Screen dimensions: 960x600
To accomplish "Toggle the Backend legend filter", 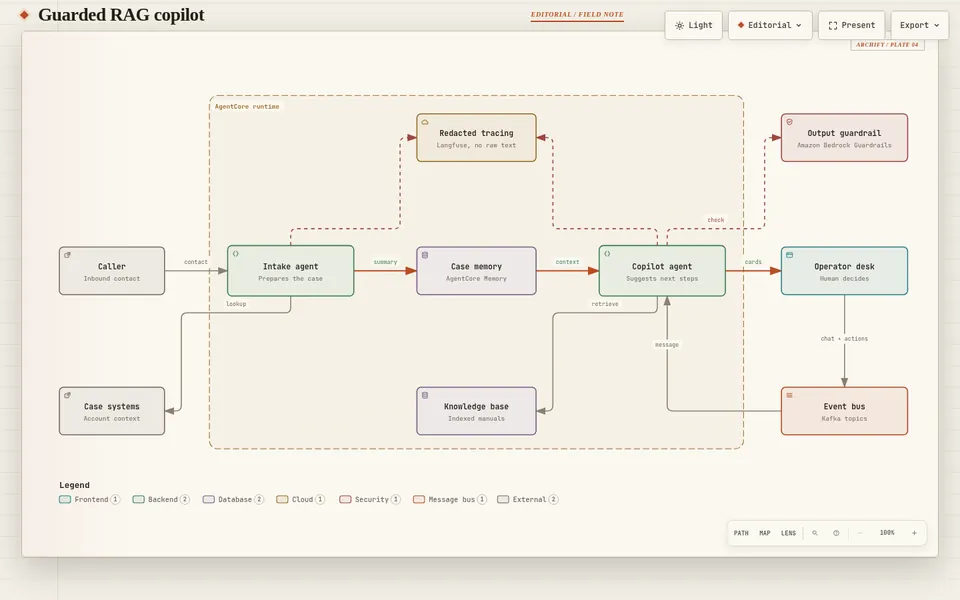I will point(161,500).
